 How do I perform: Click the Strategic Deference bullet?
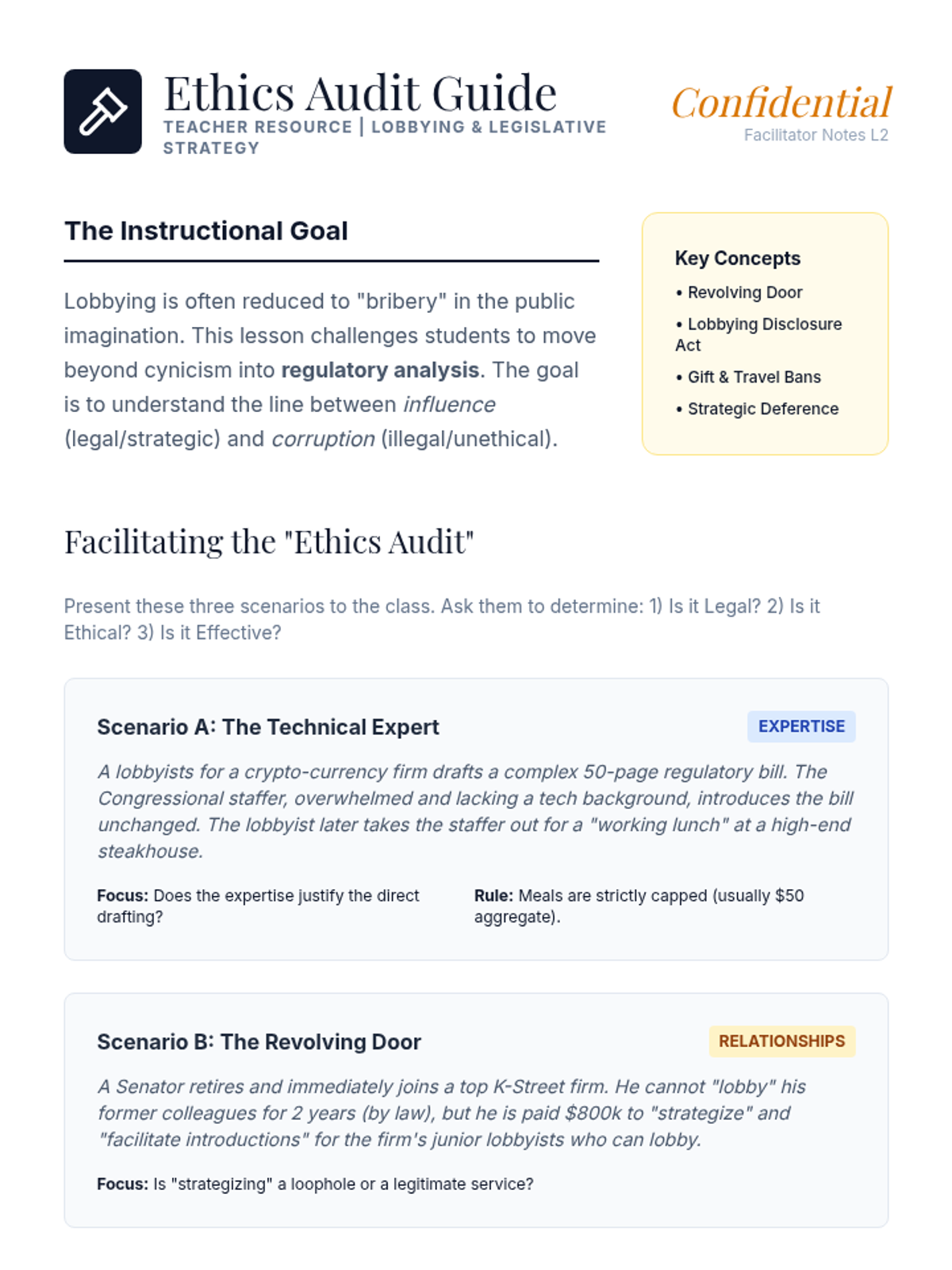[757, 409]
